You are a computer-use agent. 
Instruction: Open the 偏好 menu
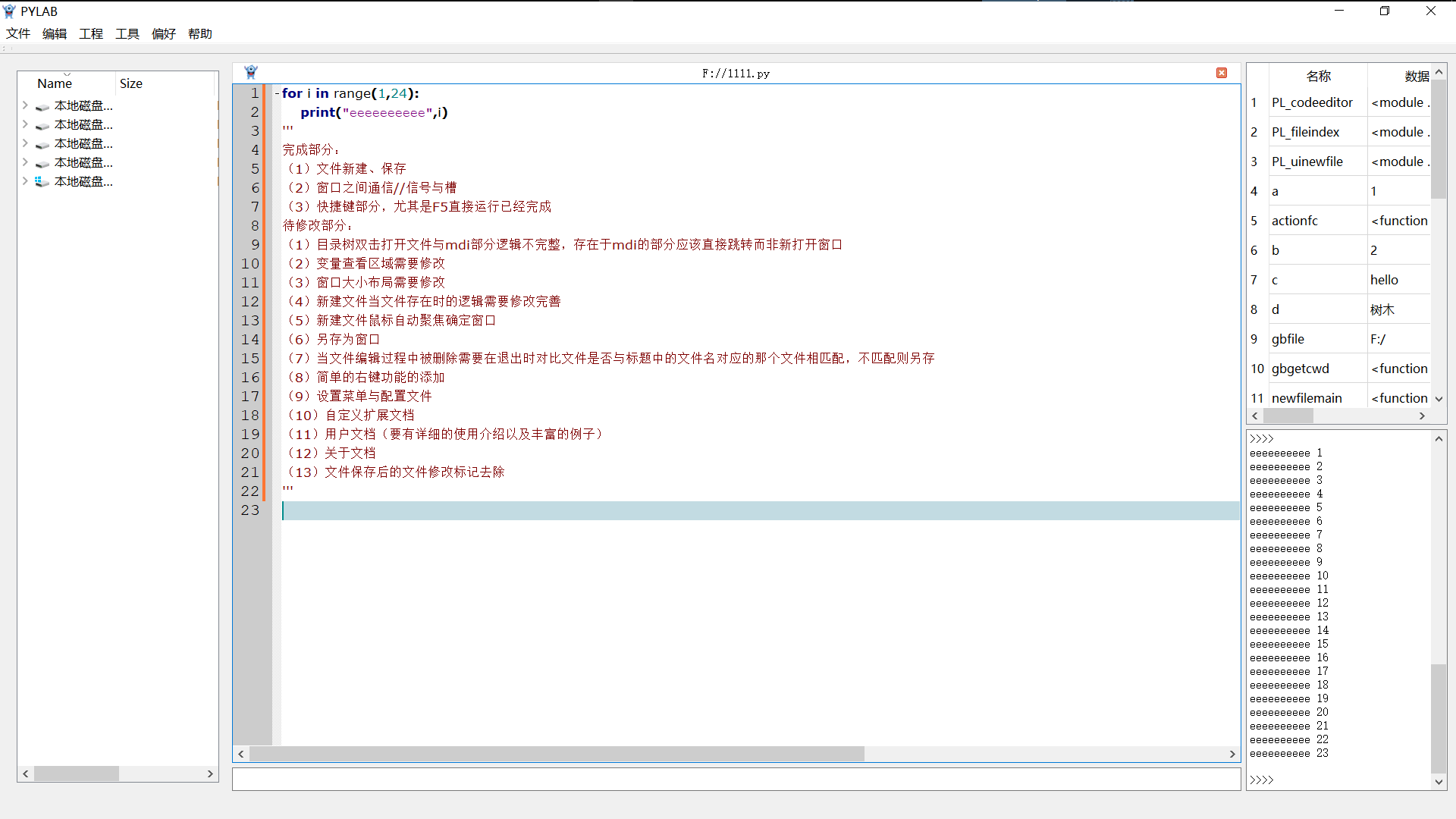(x=163, y=33)
